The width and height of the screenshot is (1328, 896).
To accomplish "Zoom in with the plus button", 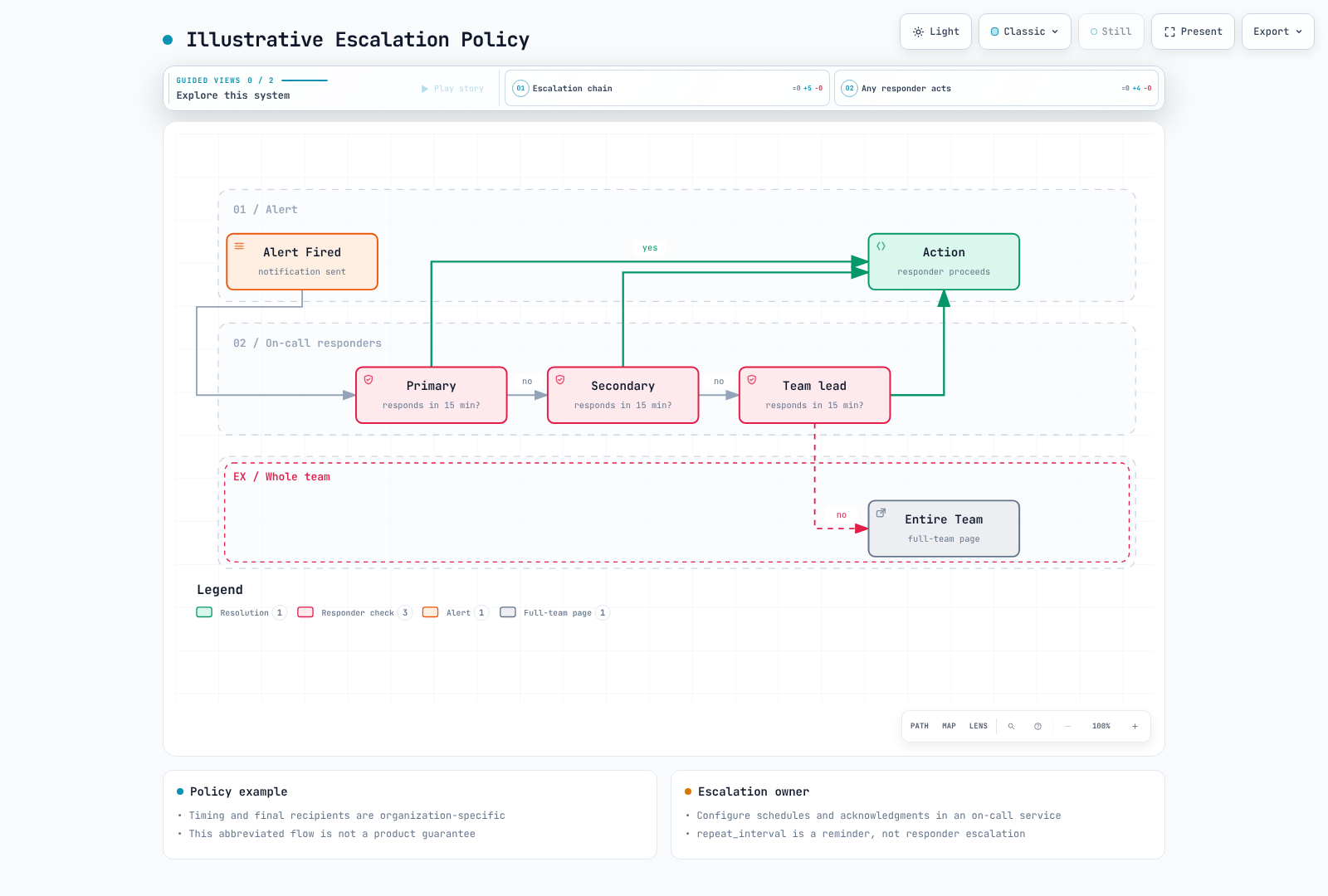I will click(1135, 726).
